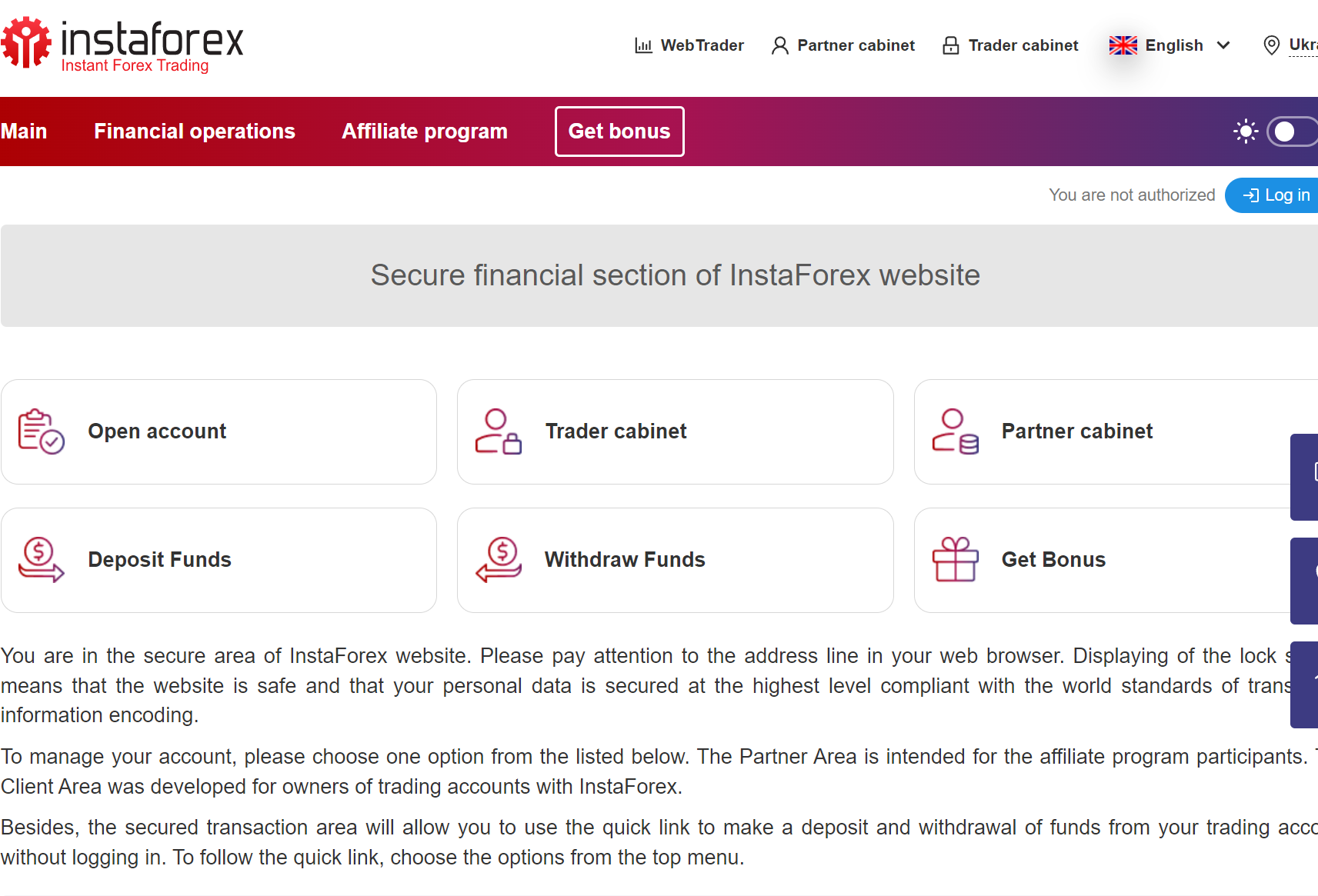Click the blue Log in button
Viewport: 1318px width, 896px height.
[x=1276, y=195]
